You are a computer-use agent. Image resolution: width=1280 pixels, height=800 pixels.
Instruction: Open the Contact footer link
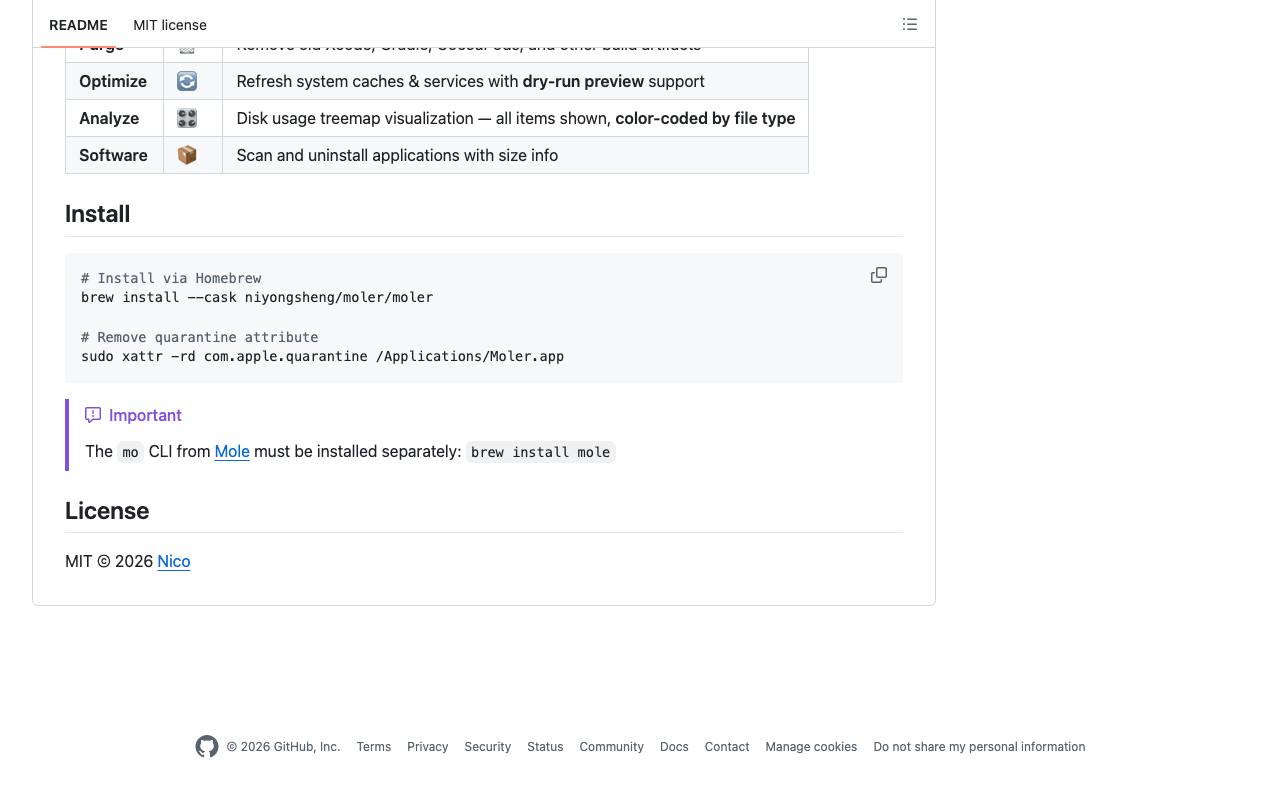click(727, 747)
